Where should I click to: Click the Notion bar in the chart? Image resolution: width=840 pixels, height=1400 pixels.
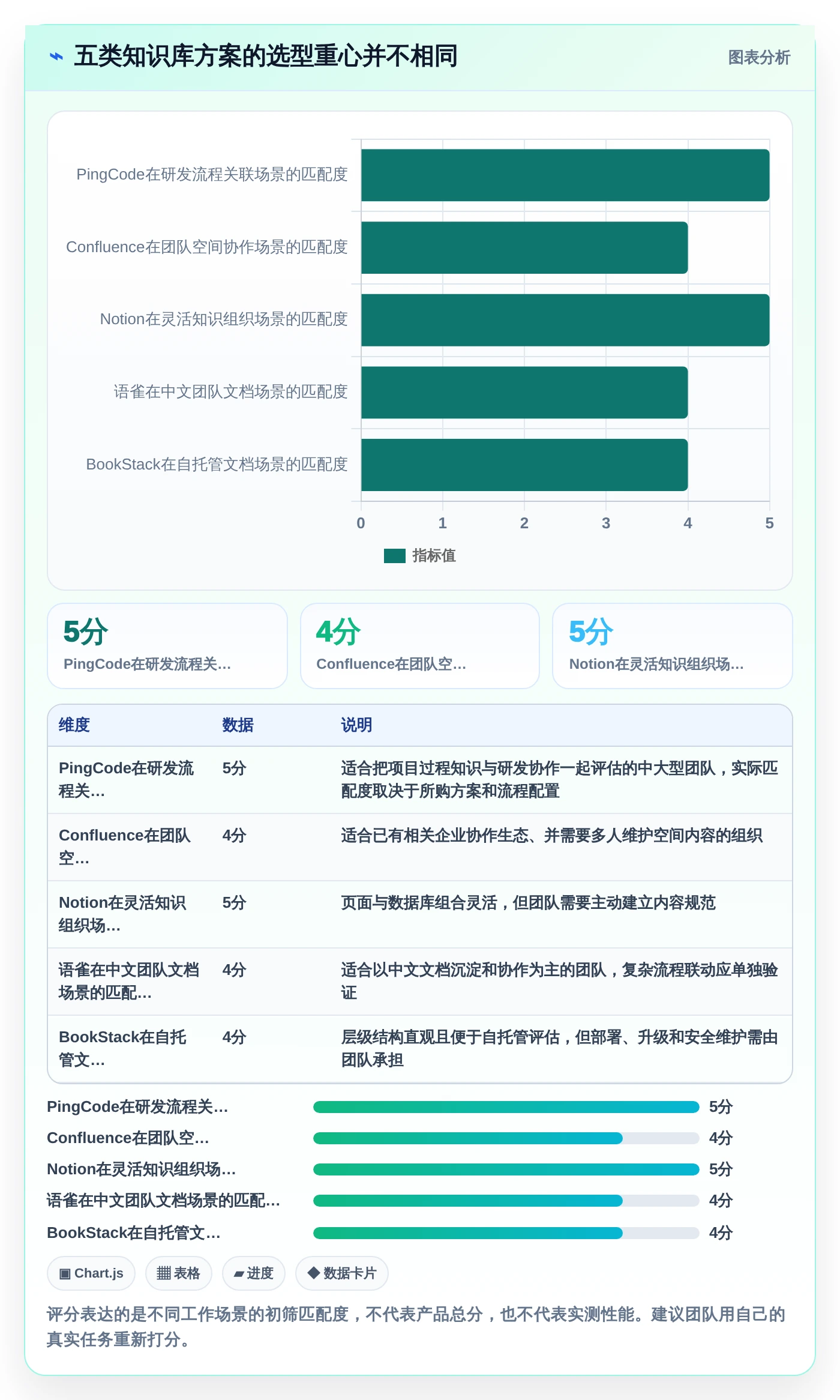pyautogui.click(x=565, y=320)
